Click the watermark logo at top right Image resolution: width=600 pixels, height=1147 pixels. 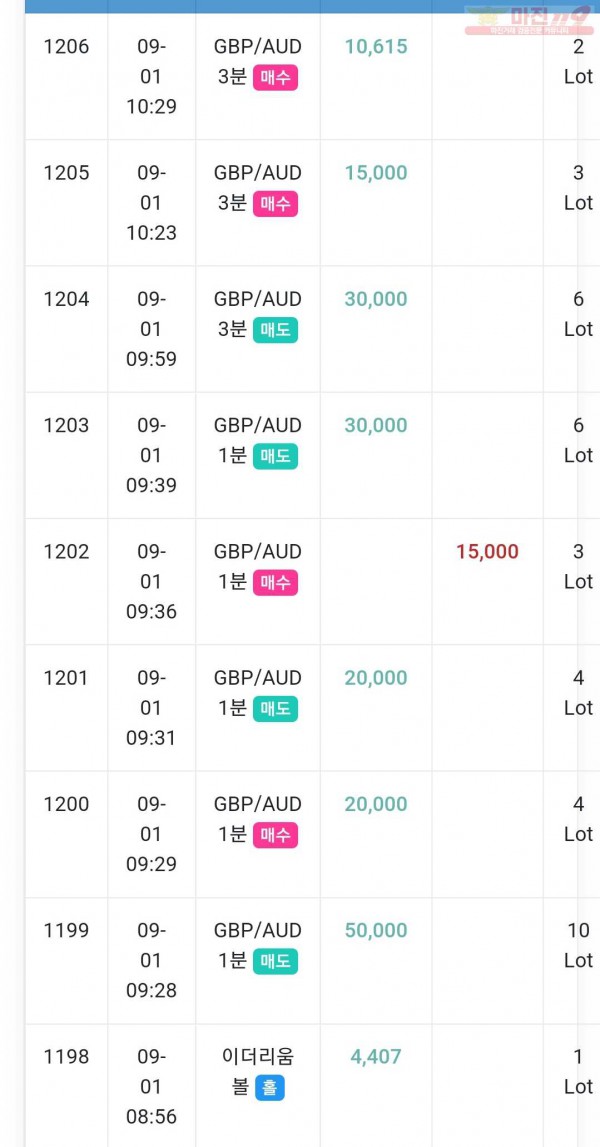coord(528,19)
